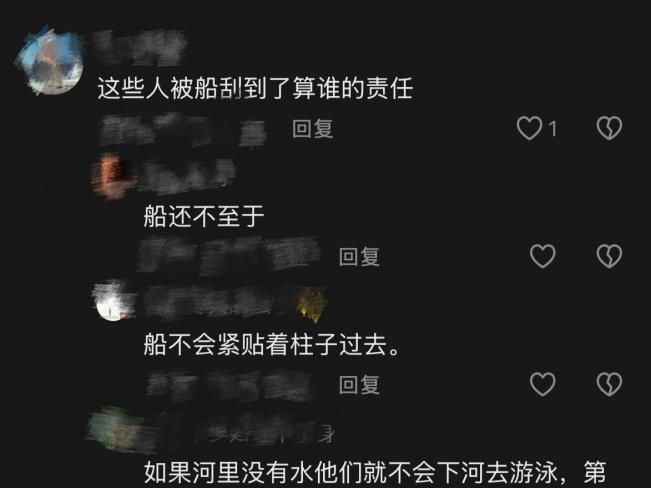
Task: Tap broken-heart icon for "船还不至于" reply
Action: tap(609, 255)
